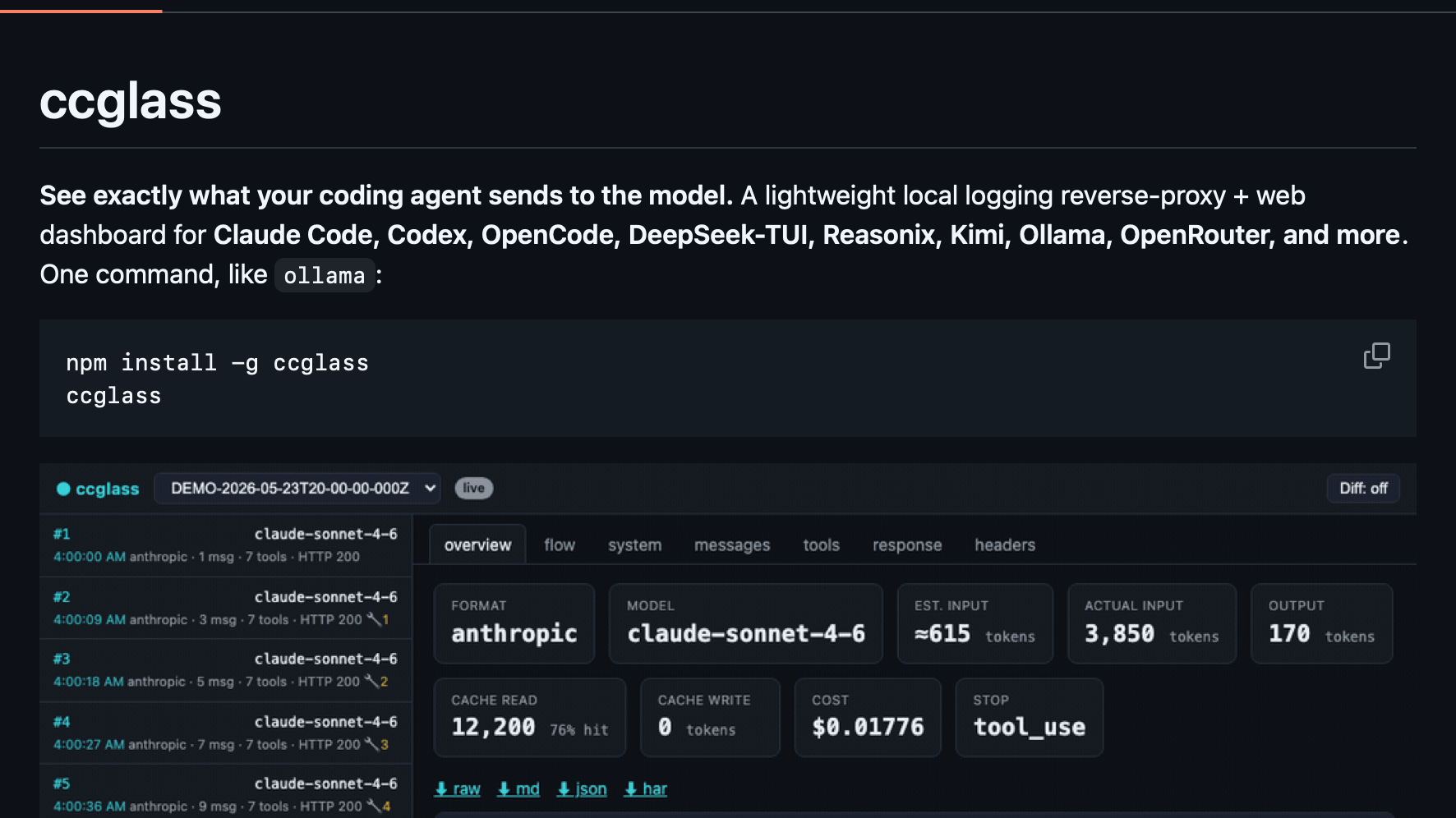Open the DEMO session dropdown
The width and height of the screenshot is (1456, 818).
coord(297,488)
